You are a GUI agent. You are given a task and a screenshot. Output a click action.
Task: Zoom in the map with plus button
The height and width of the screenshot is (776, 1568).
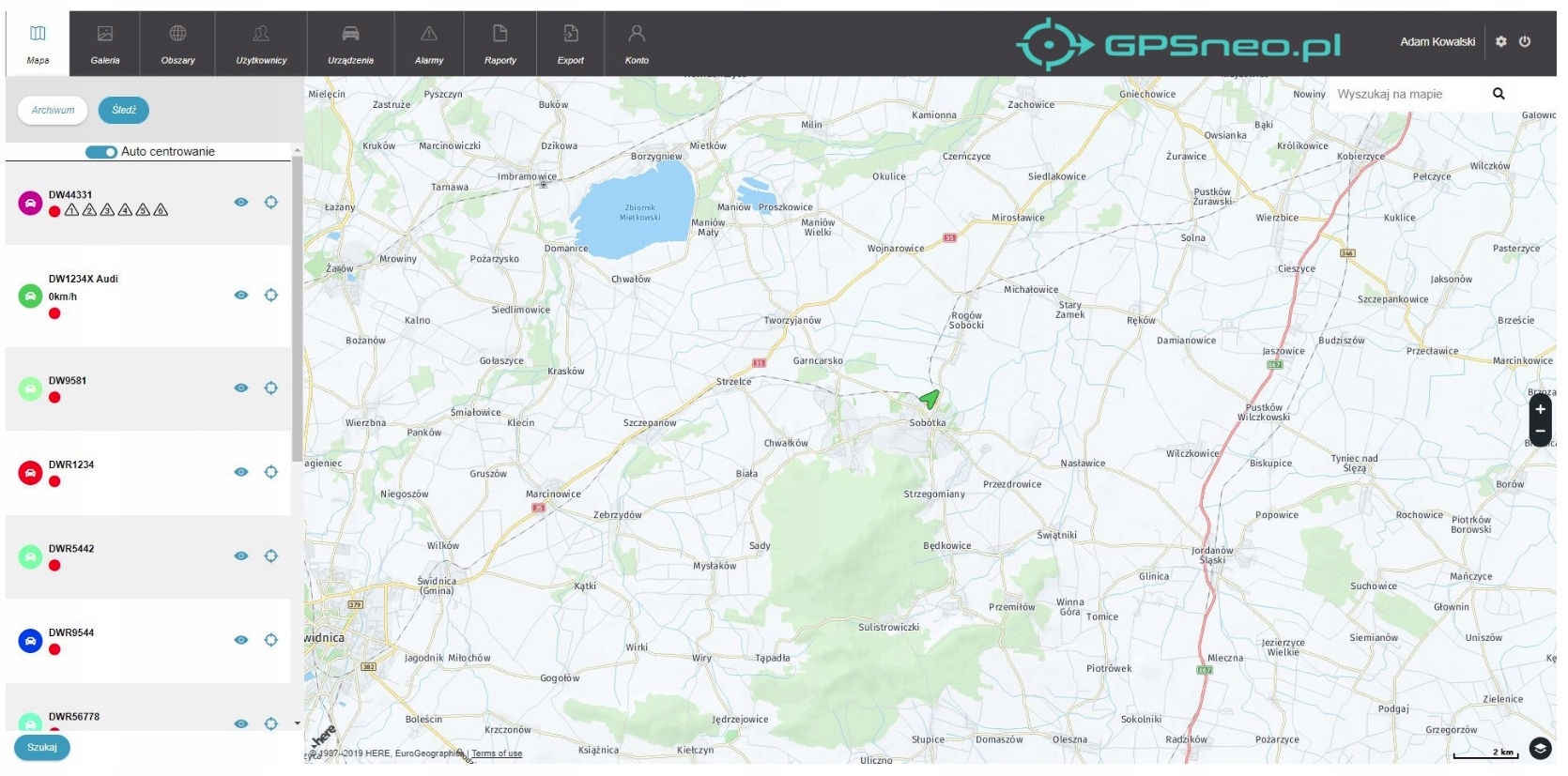click(x=1540, y=409)
